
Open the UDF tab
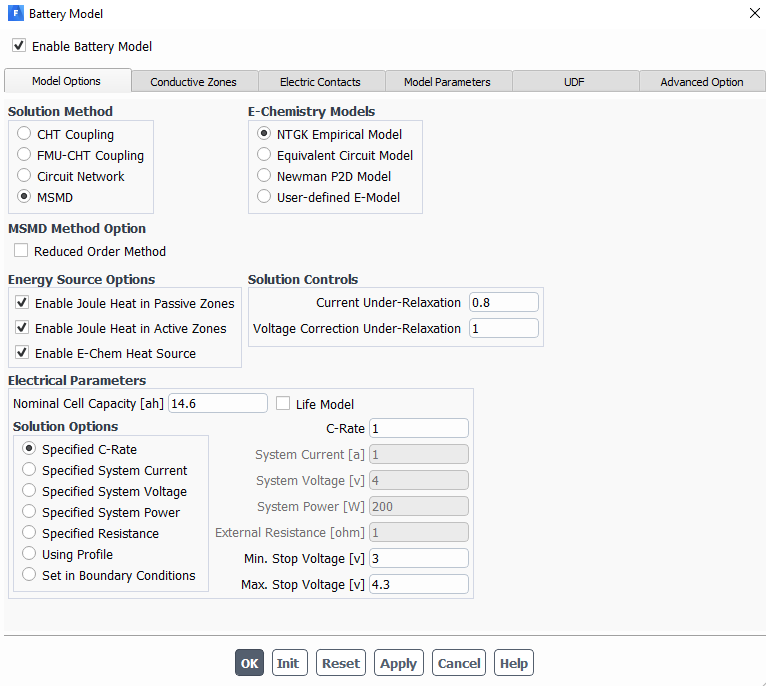point(574,82)
